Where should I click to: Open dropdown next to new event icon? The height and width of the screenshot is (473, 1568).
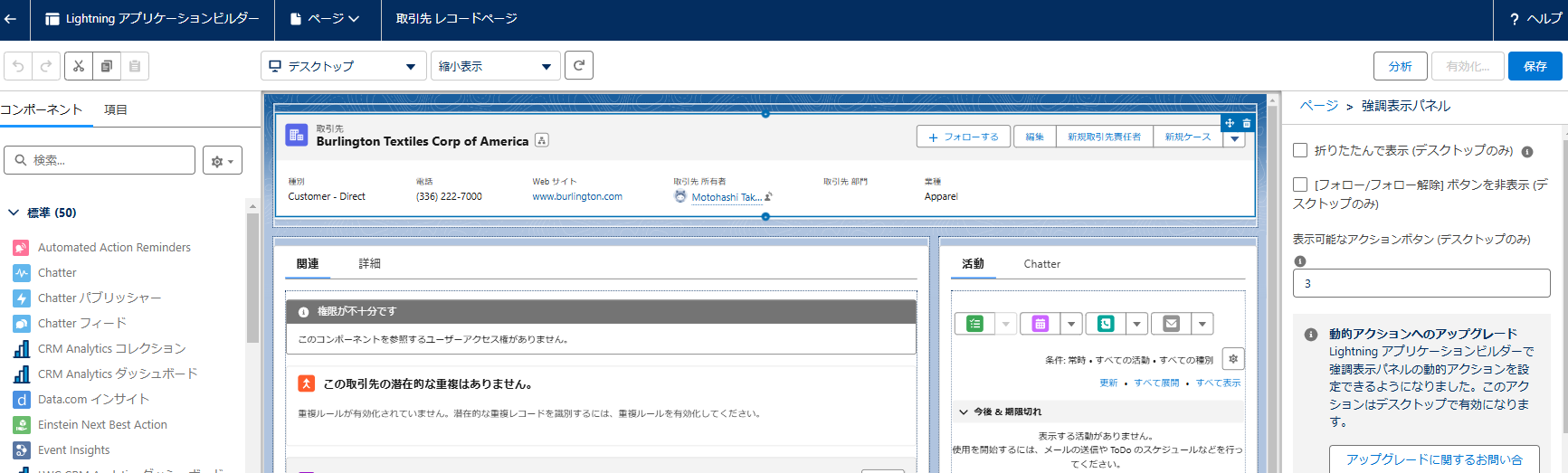tap(1071, 324)
